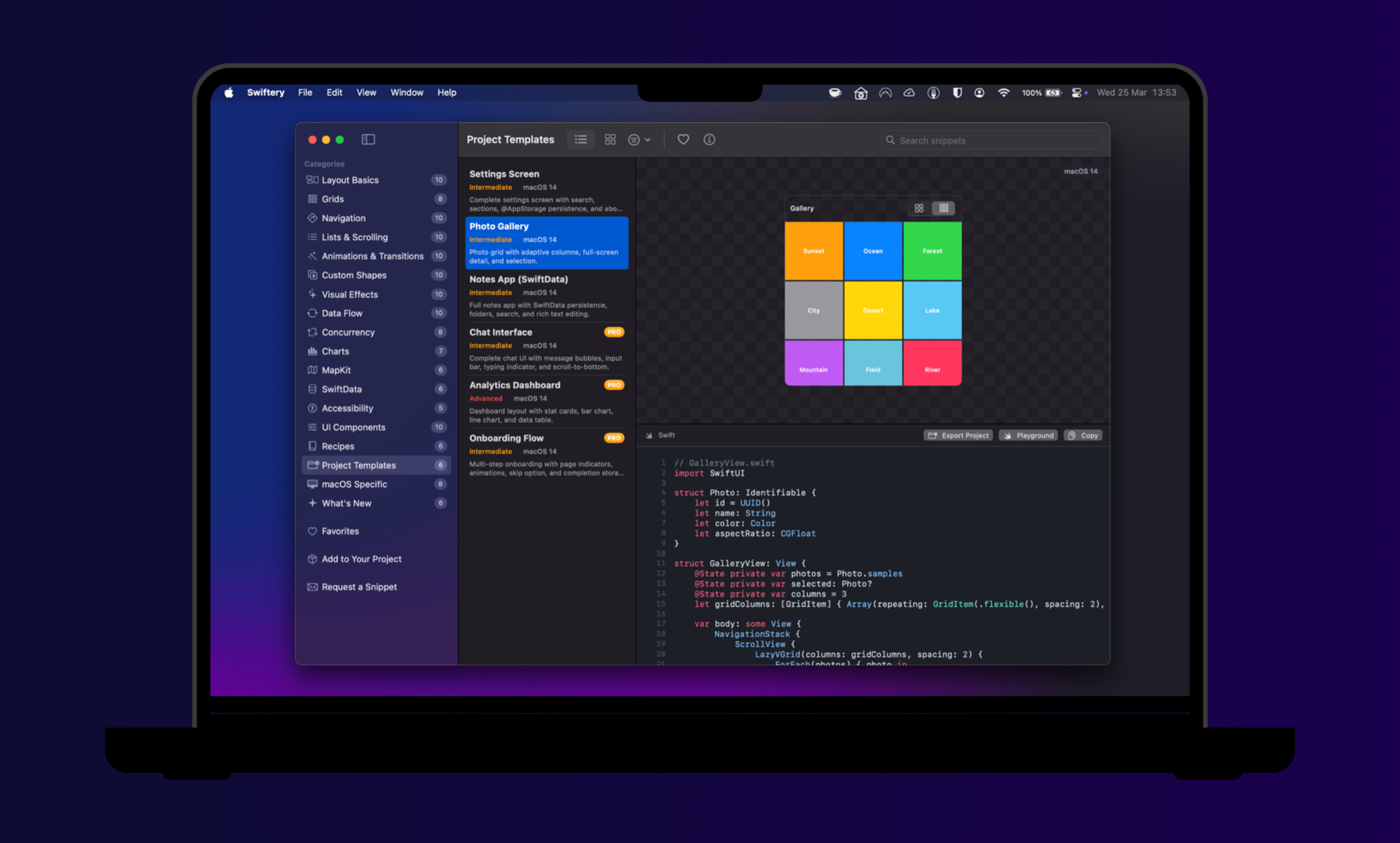Click the blue Ocean tile
Screen dimensions: 1400x843
(873, 251)
